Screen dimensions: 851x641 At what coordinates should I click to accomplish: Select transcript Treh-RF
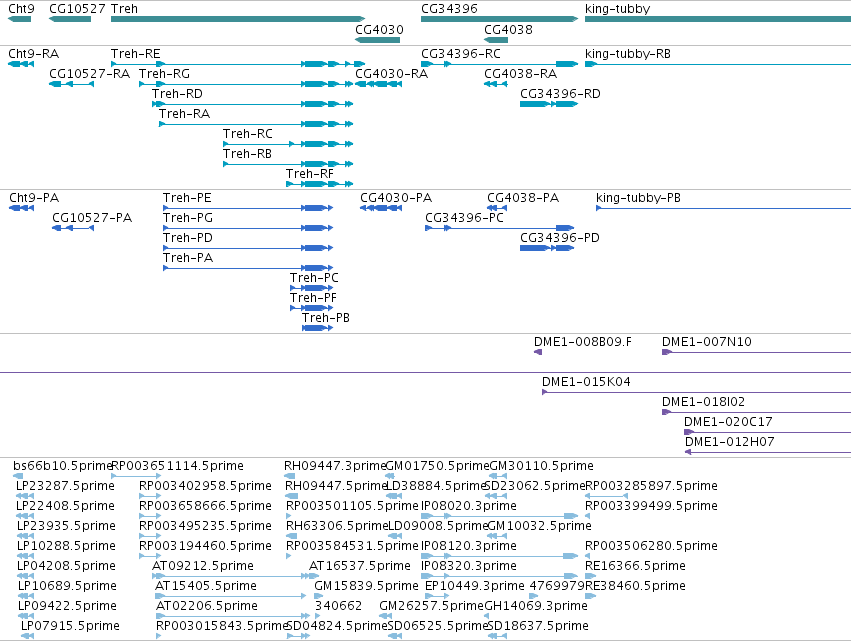[320, 184]
